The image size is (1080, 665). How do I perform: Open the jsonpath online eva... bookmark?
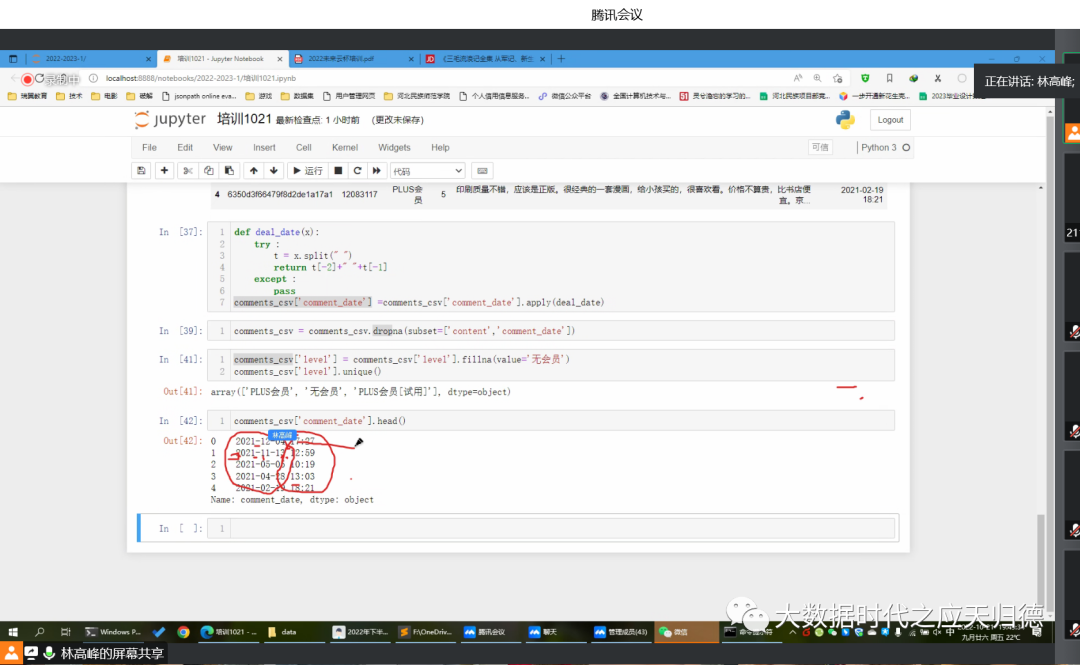[x=199, y=96]
